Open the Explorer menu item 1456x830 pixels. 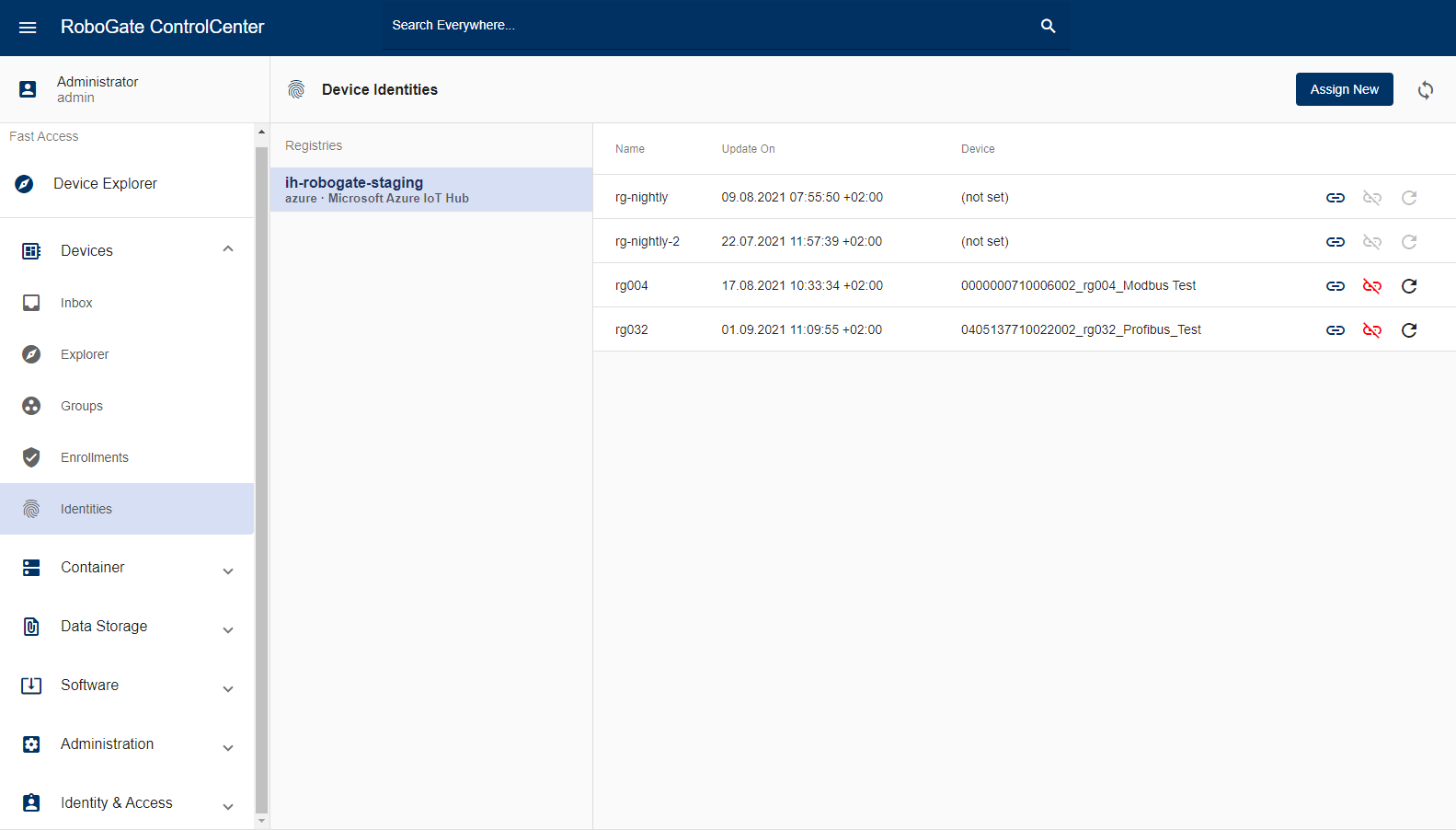(x=127, y=354)
